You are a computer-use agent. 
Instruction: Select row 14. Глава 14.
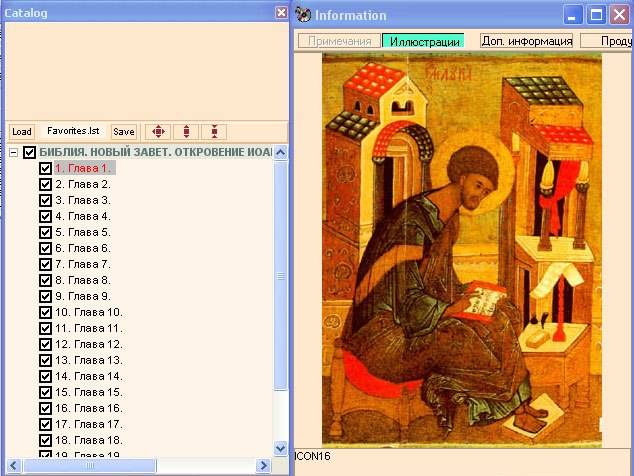pos(89,376)
